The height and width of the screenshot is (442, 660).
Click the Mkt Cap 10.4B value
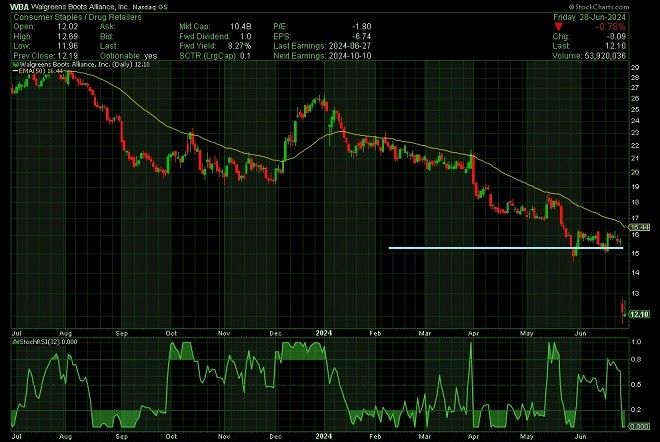240,27
